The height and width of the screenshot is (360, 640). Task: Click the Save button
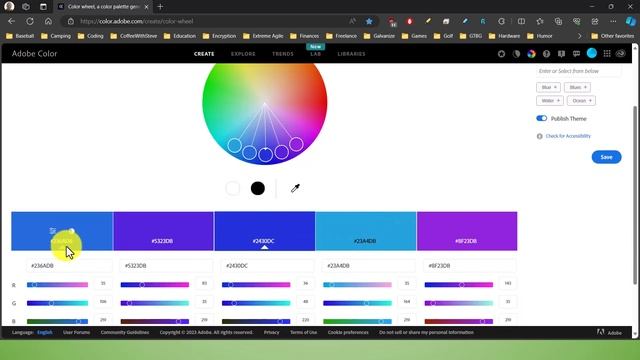coord(606,157)
